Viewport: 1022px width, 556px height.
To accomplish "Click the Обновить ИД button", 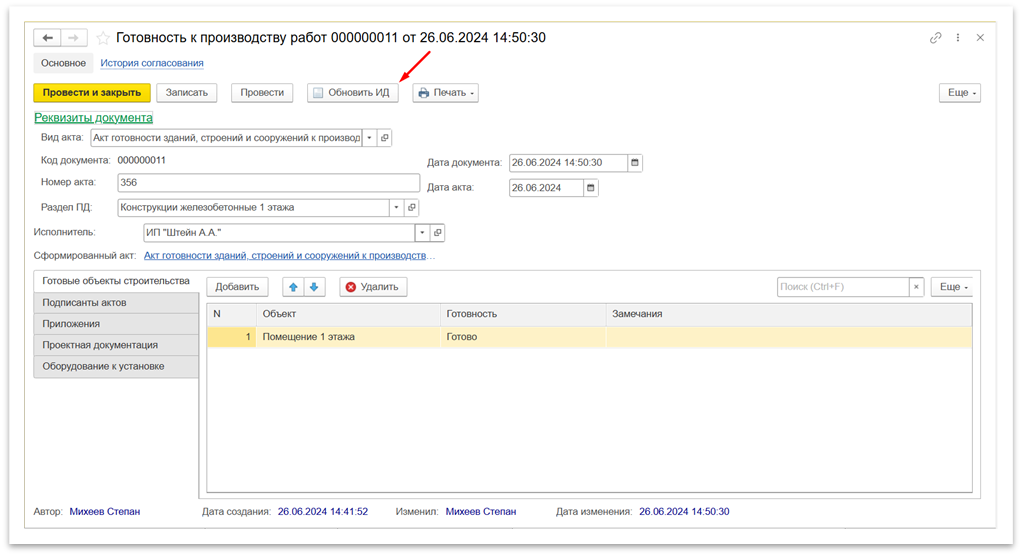I will point(352,93).
